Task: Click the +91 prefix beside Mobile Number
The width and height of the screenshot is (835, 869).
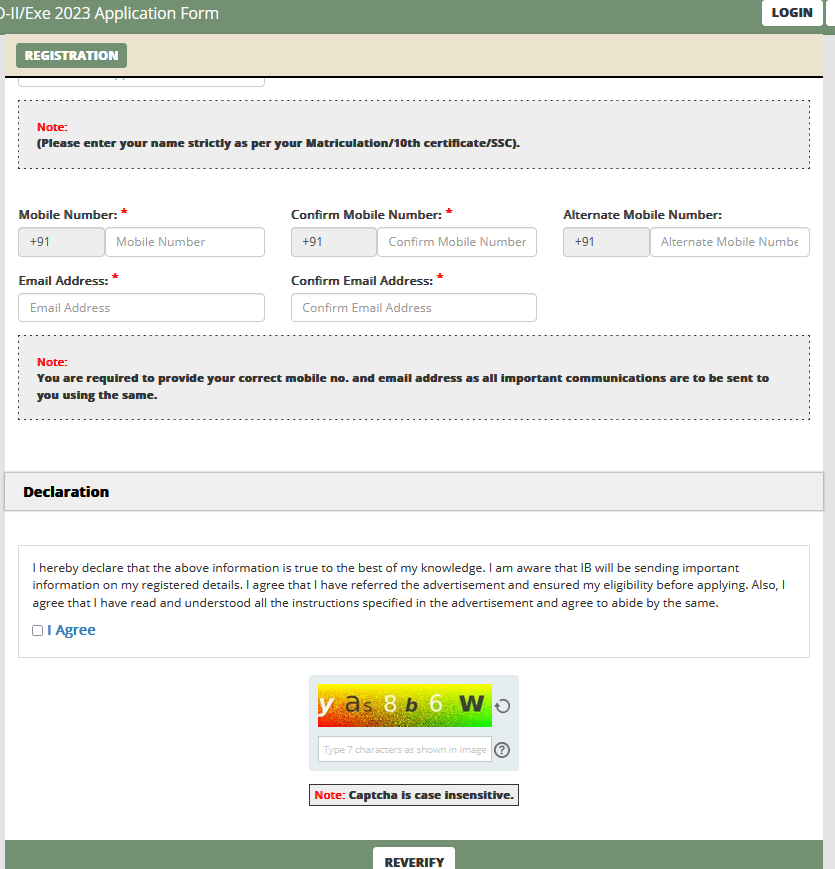Action: click(x=62, y=242)
